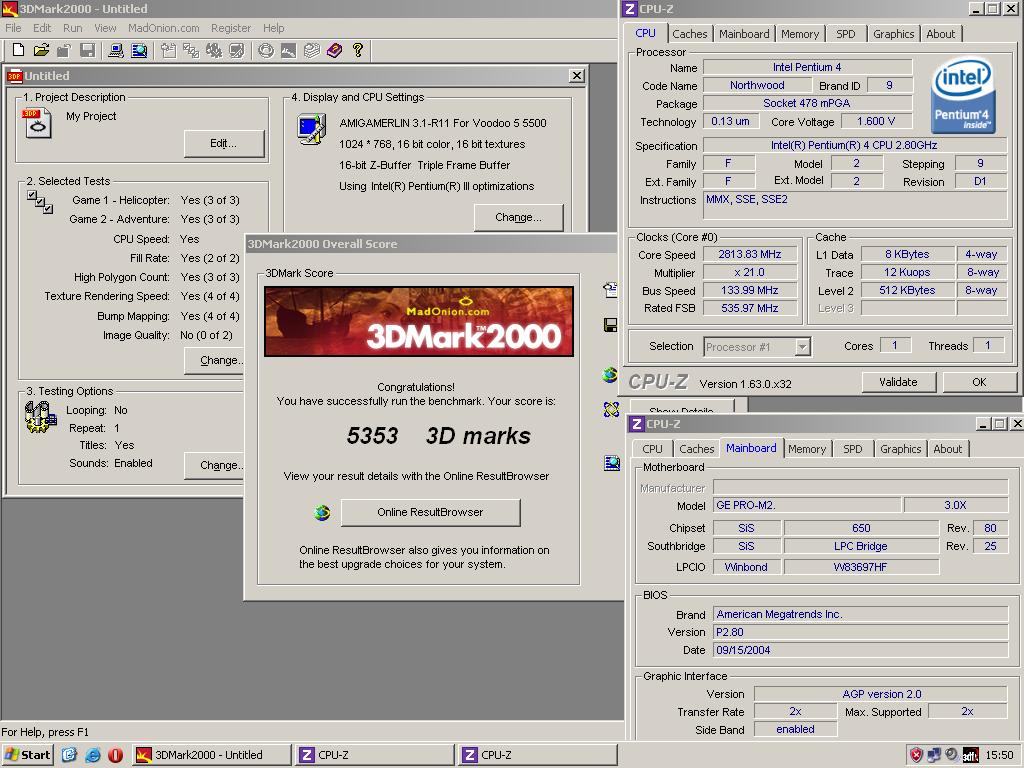Screen dimensions: 1024x768
Task: Click the display settings toolbar icon
Action: (x=236, y=50)
